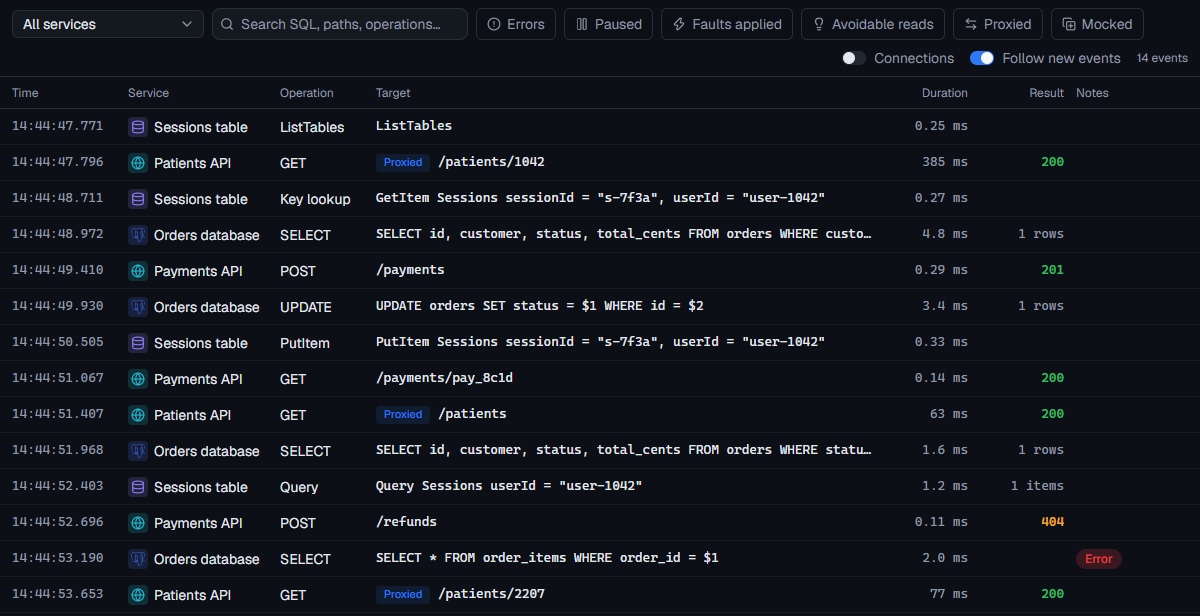Select Query Sessions userId target text
The width and height of the screenshot is (1200, 616).
pyautogui.click(x=509, y=486)
